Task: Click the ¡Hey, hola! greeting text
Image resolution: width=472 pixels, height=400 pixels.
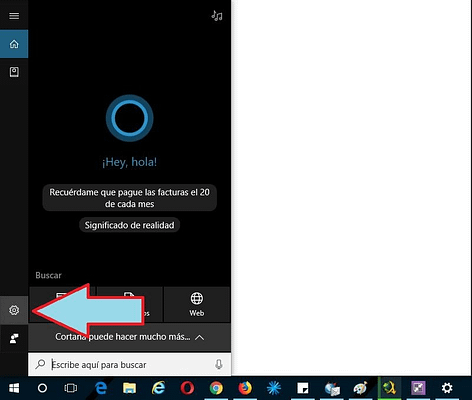Action: pyautogui.click(x=129, y=162)
